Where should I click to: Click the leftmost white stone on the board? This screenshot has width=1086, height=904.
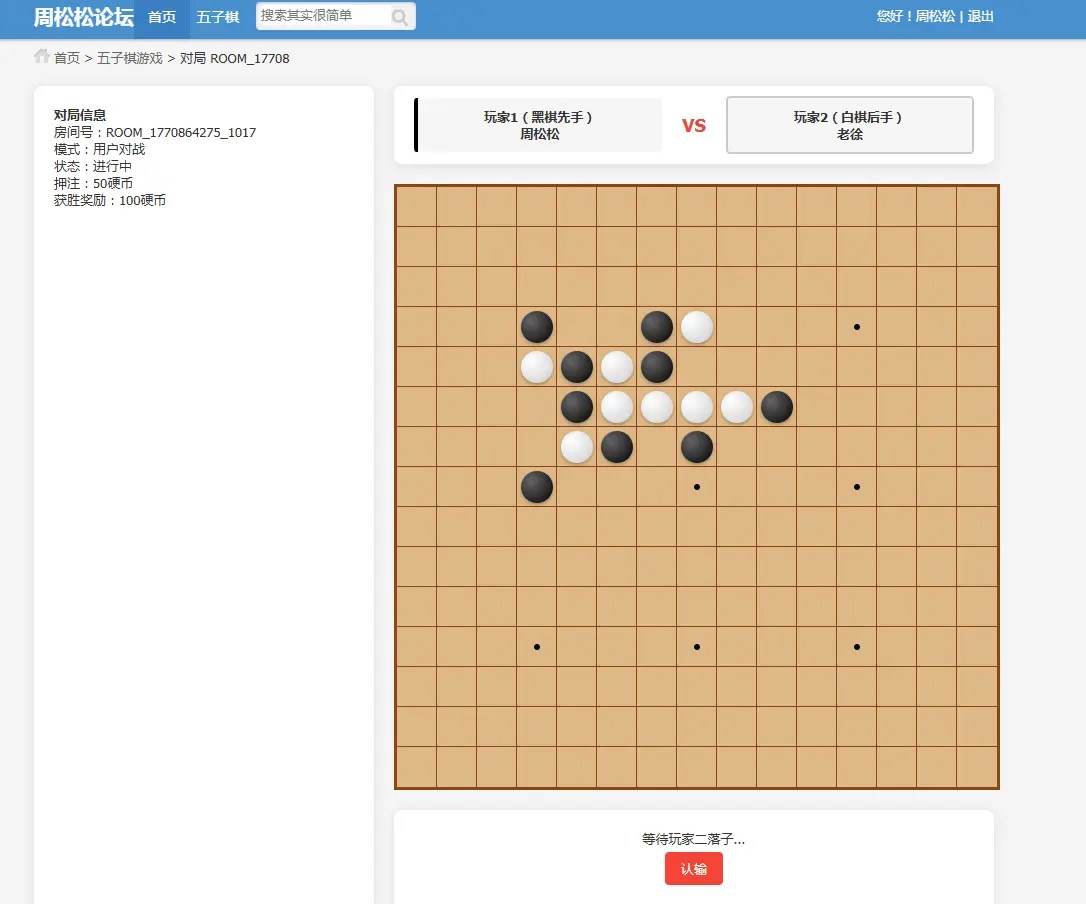pos(537,367)
